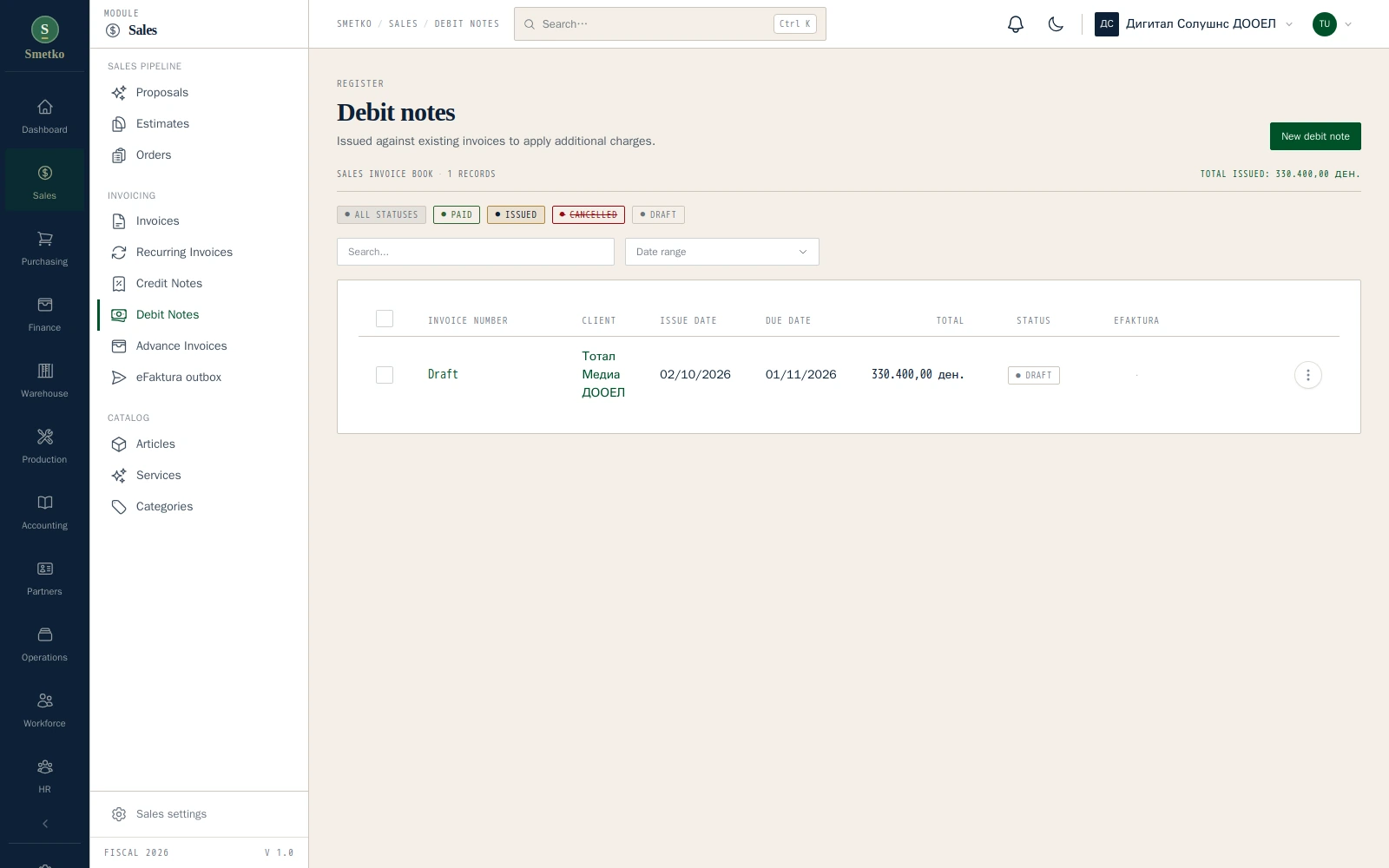The height and width of the screenshot is (868, 1389).
Task: Expand company switcher Дигитал Солушнс ДООЕЛ
Action: click(1195, 24)
